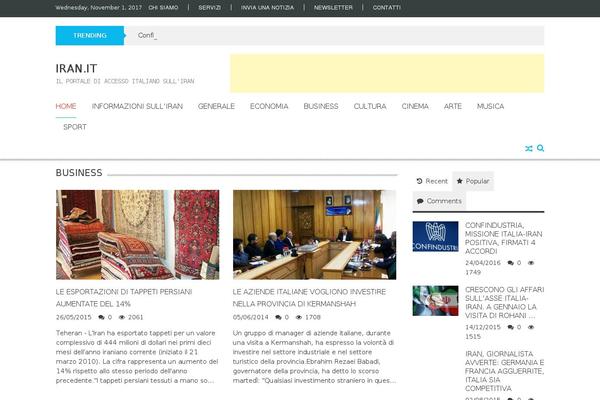Open the Confindustria logo thumbnail
The image size is (600, 400).
tap(435, 237)
